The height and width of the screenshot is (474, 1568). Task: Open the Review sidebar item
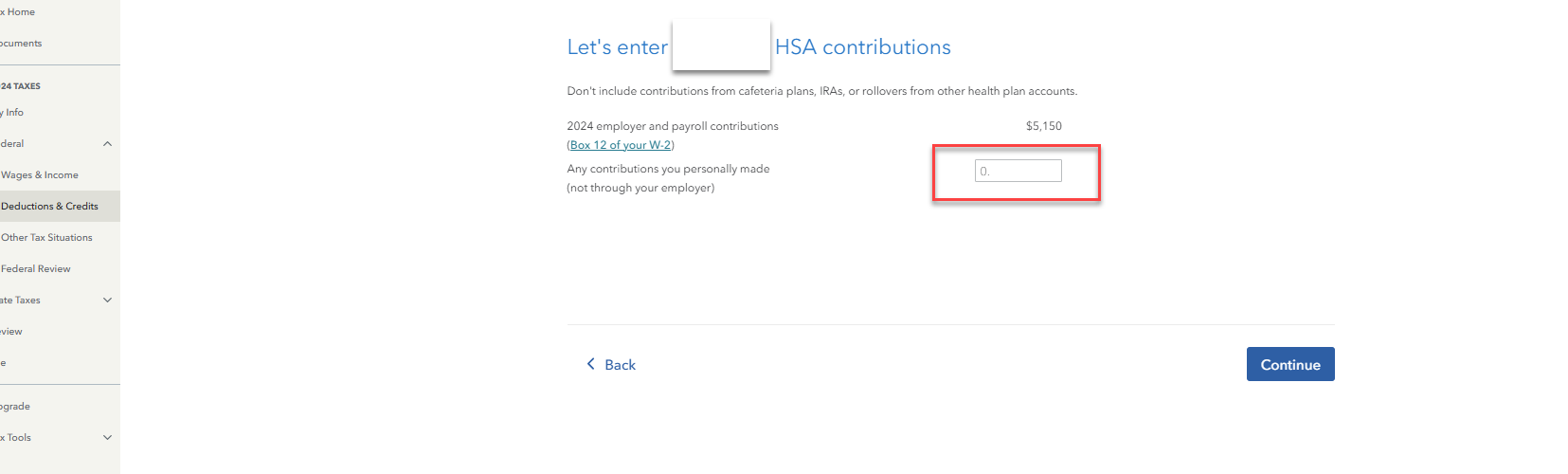[11, 332]
